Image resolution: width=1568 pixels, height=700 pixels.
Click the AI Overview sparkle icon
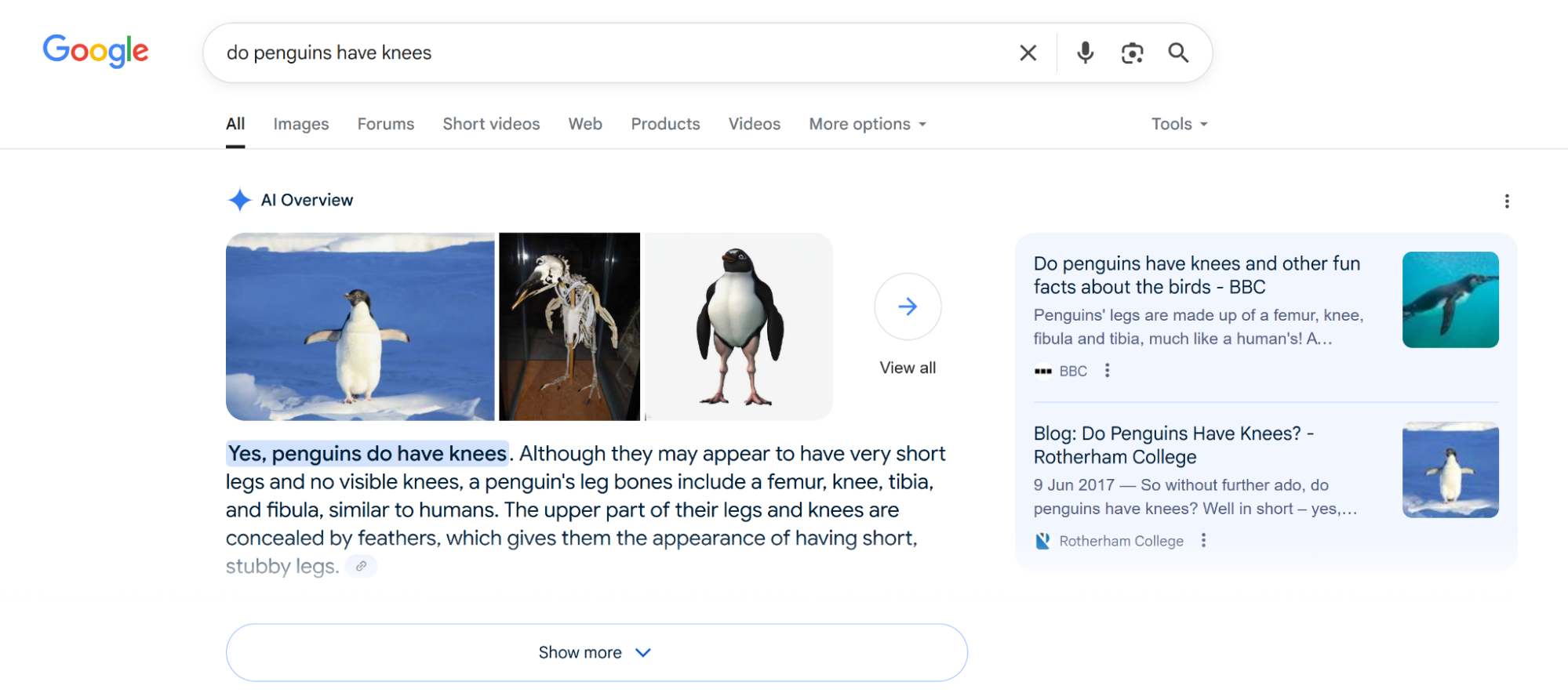pos(239,200)
